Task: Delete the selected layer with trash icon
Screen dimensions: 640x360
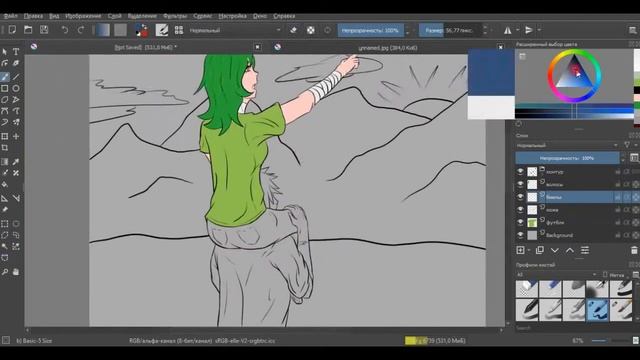Action: pyautogui.click(x=634, y=250)
